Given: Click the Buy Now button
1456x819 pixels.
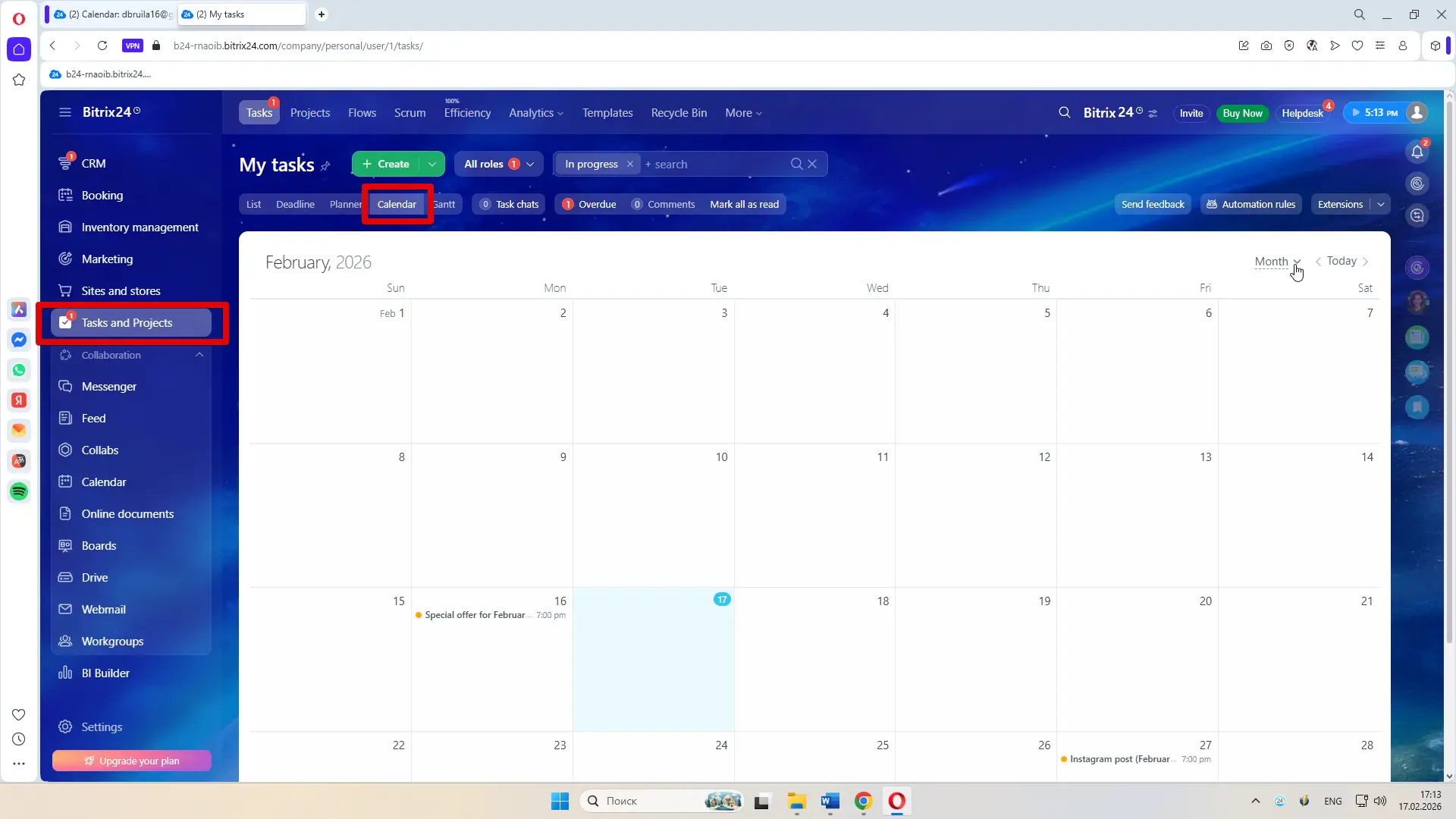Looking at the screenshot, I should pos(1242,113).
